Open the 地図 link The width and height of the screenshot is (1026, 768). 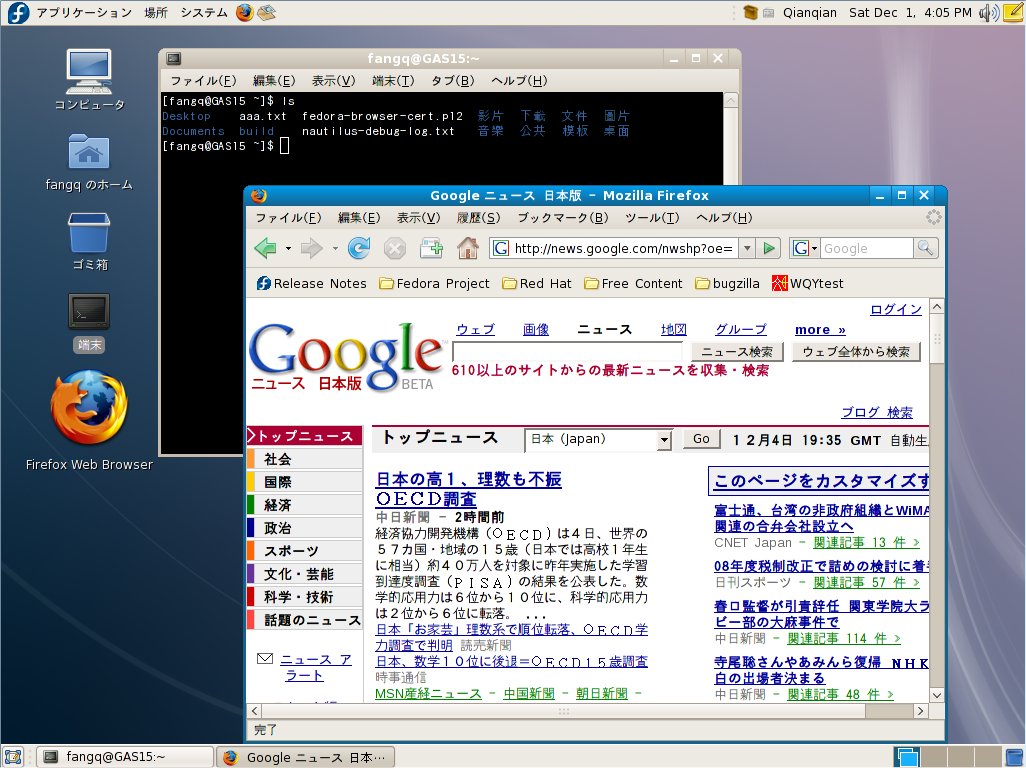click(673, 330)
